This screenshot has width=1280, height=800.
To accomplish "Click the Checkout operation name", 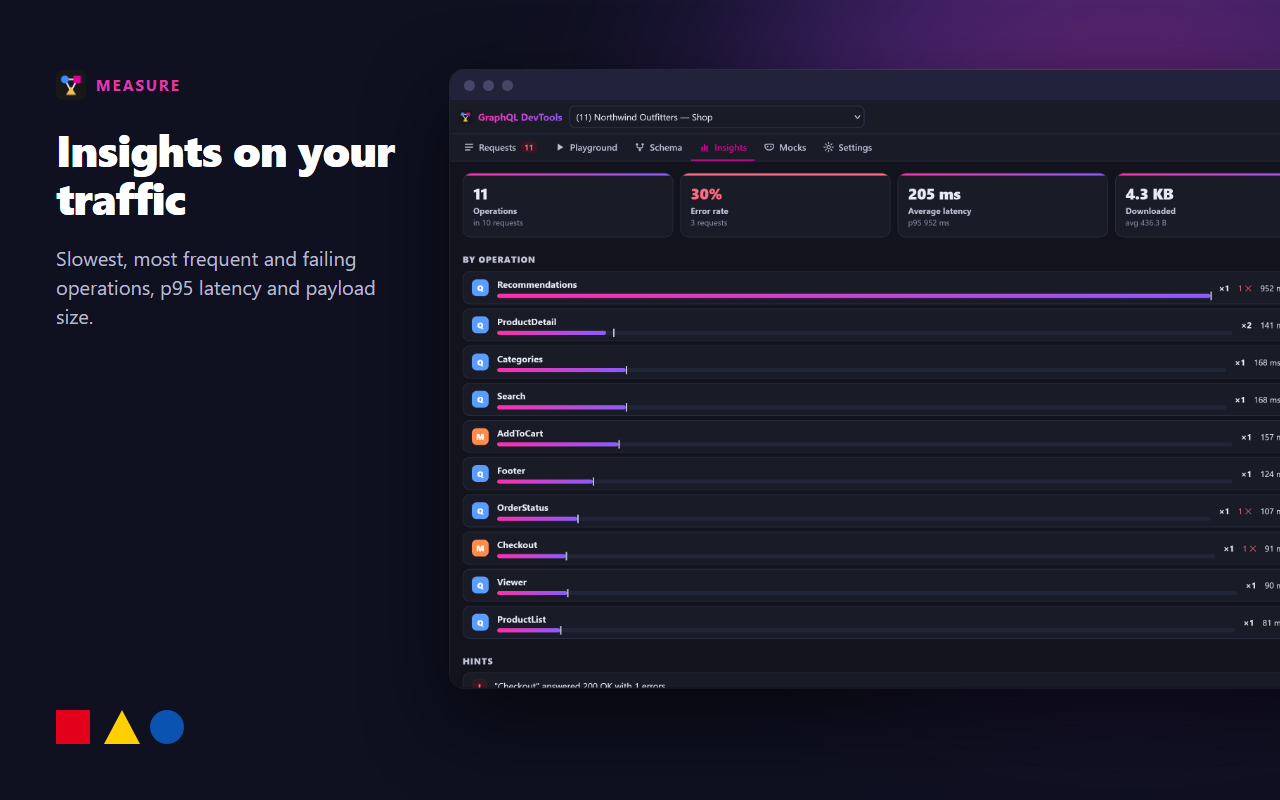I will pos(517,545).
